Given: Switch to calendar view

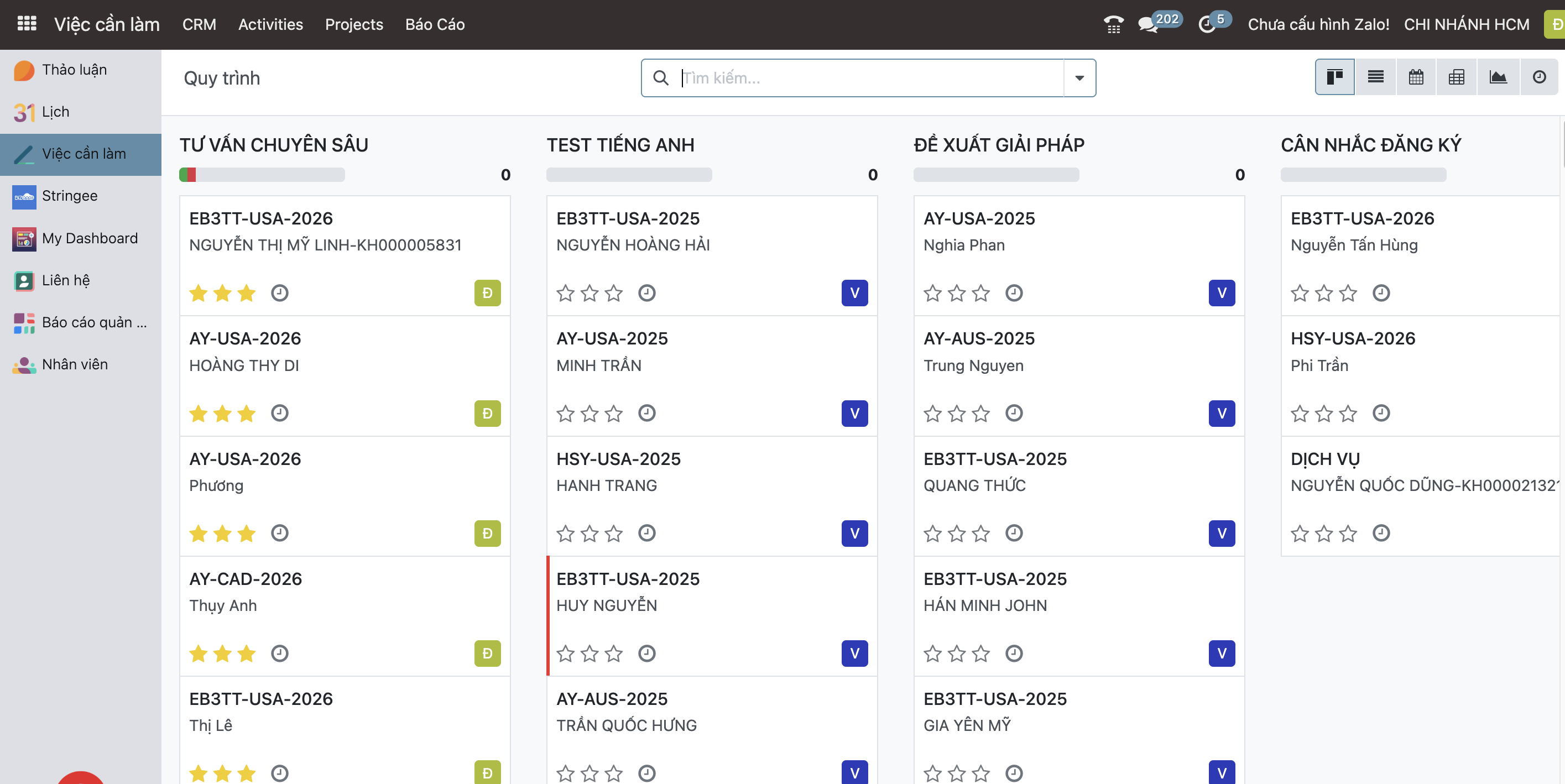Looking at the screenshot, I should tap(1416, 77).
